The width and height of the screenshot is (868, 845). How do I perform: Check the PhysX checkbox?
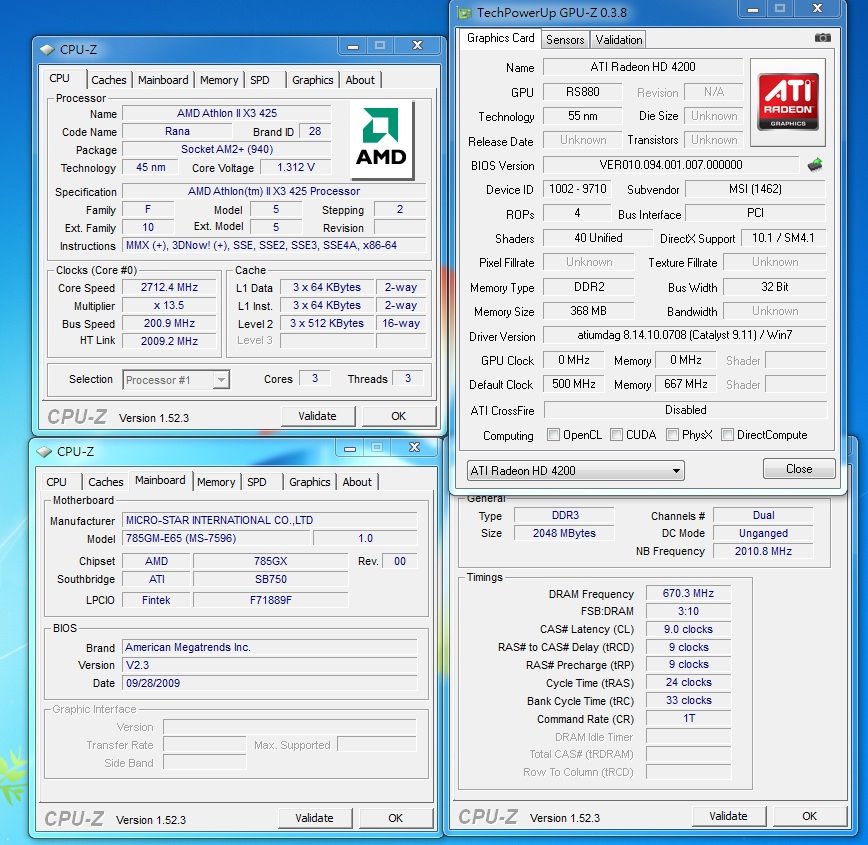(672, 435)
